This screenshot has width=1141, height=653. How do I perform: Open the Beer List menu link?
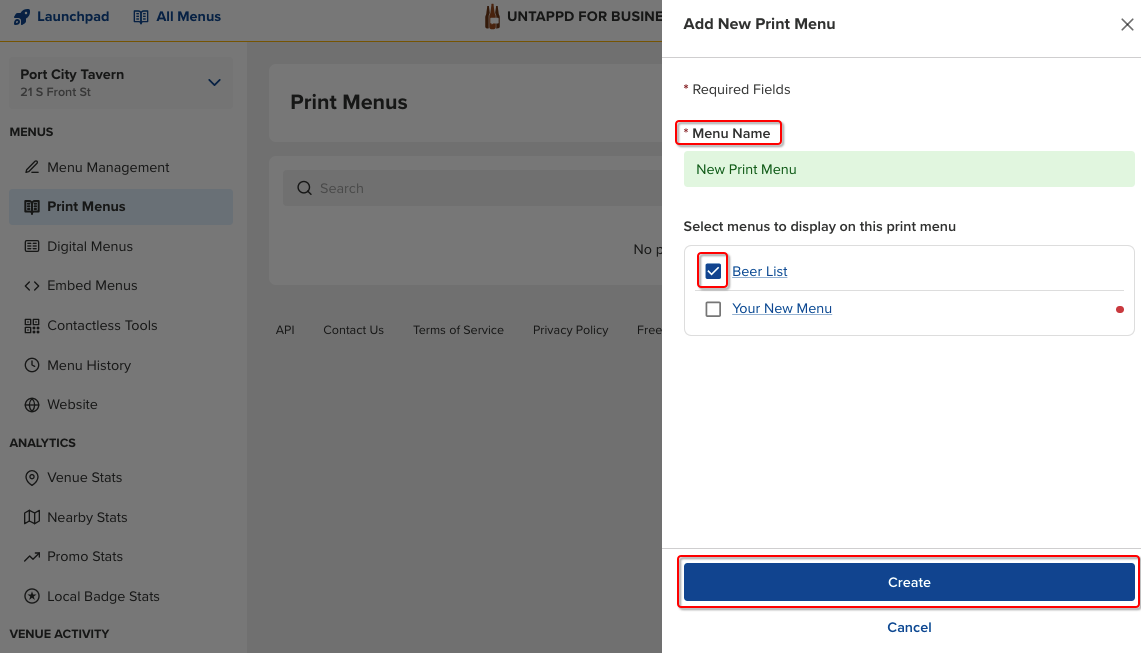(x=760, y=272)
